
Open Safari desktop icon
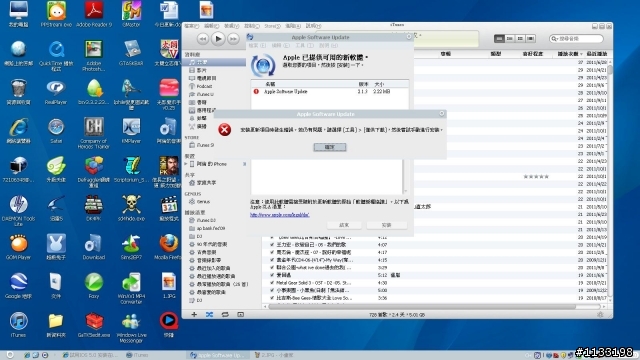tap(56, 131)
